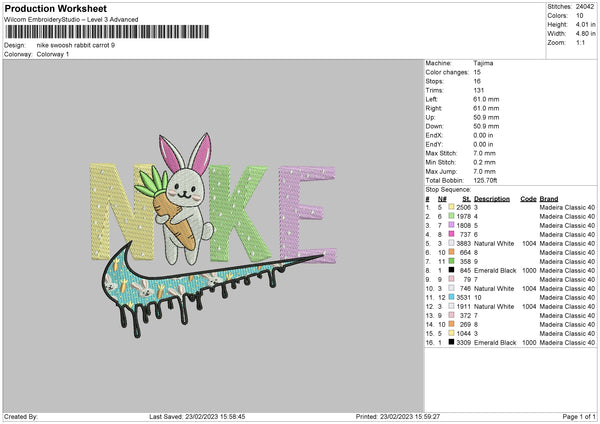This screenshot has height=424, width=600.
Task: Click the 'Description' column header
Action: pyautogui.click(x=492, y=199)
